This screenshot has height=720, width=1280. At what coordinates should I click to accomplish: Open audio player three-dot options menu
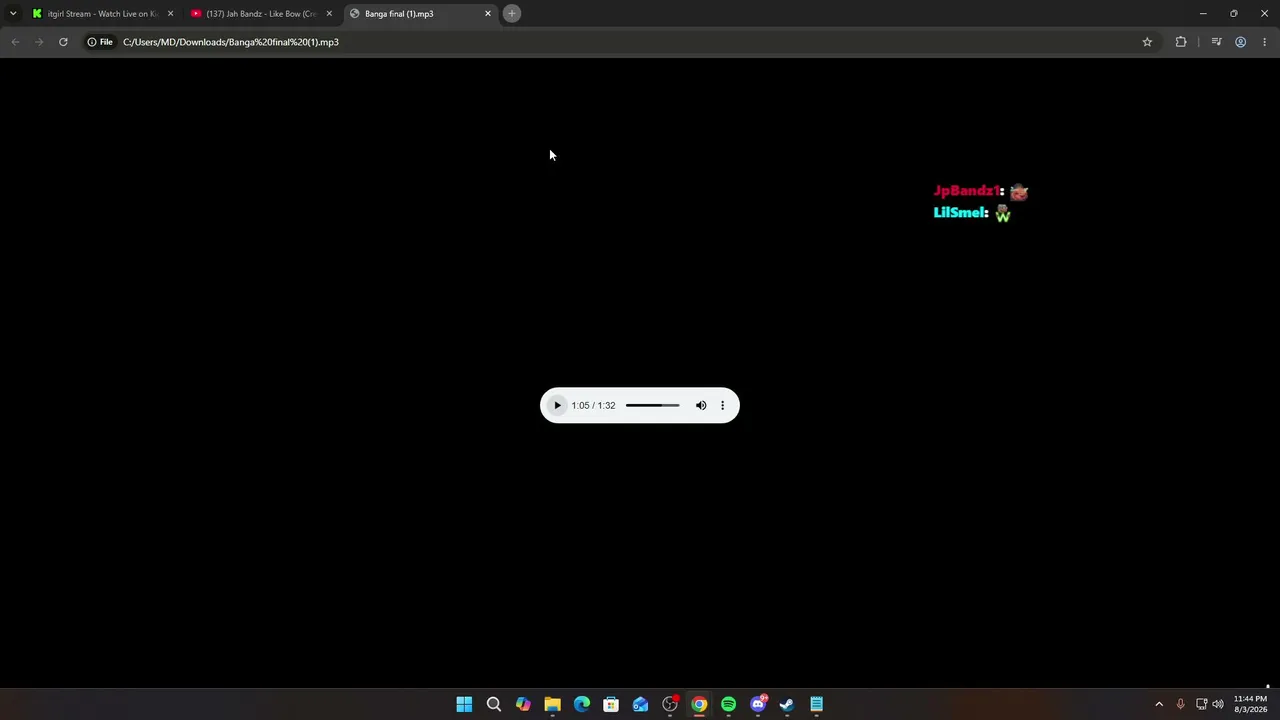click(722, 405)
